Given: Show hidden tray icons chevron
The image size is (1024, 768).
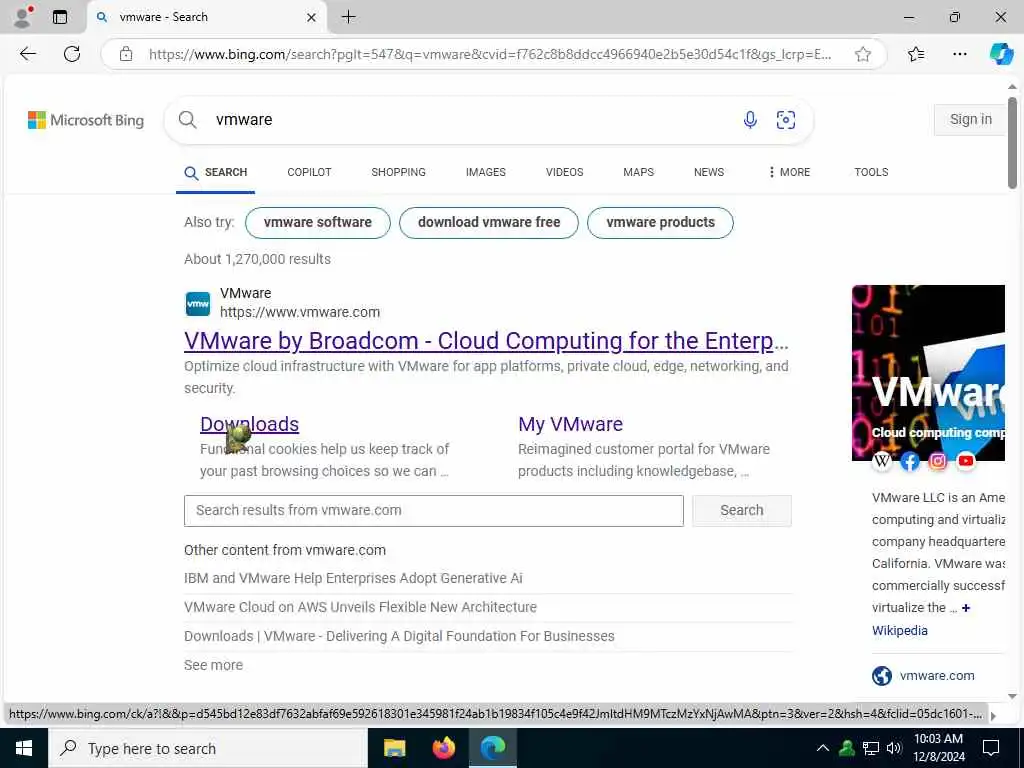Looking at the screenshot, I should 823,748.
